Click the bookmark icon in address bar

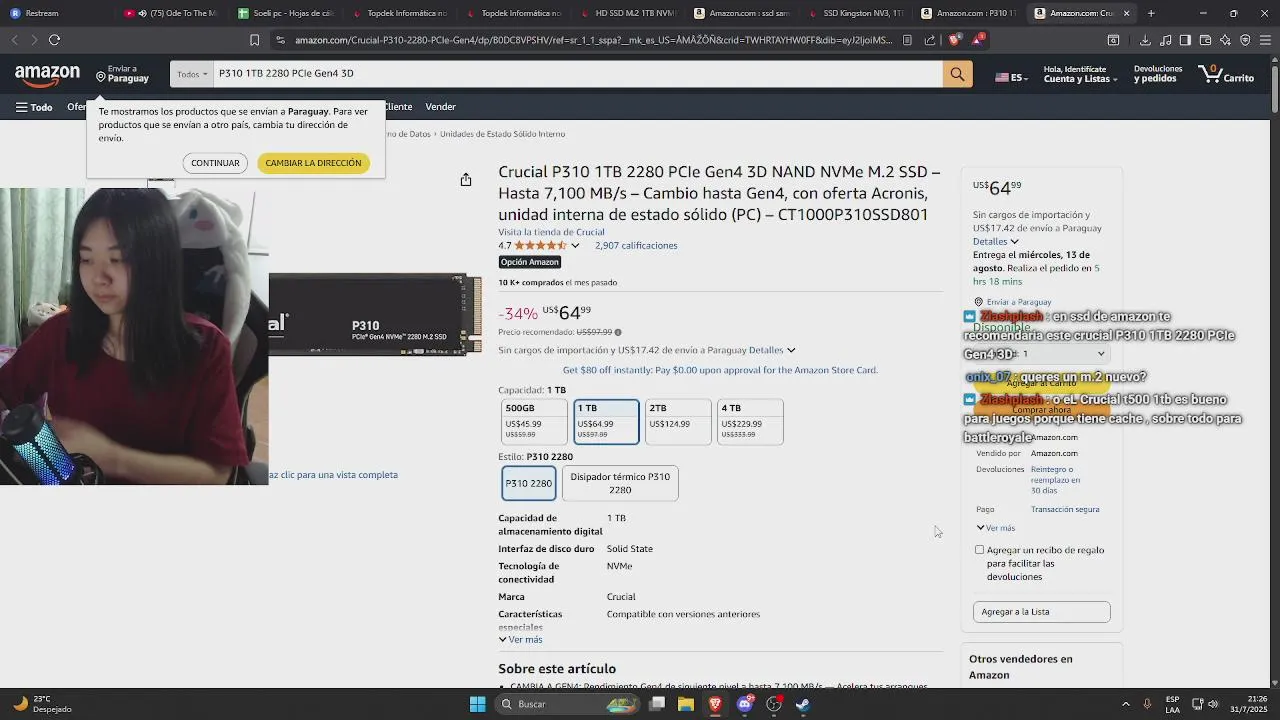[x=254, y=40]
